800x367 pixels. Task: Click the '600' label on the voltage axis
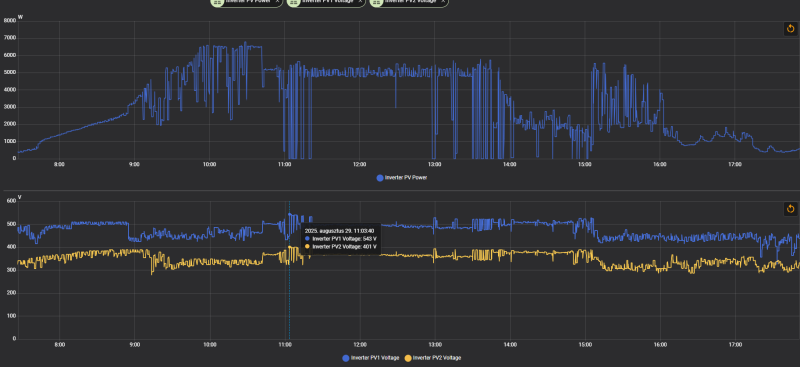(11, 201)
